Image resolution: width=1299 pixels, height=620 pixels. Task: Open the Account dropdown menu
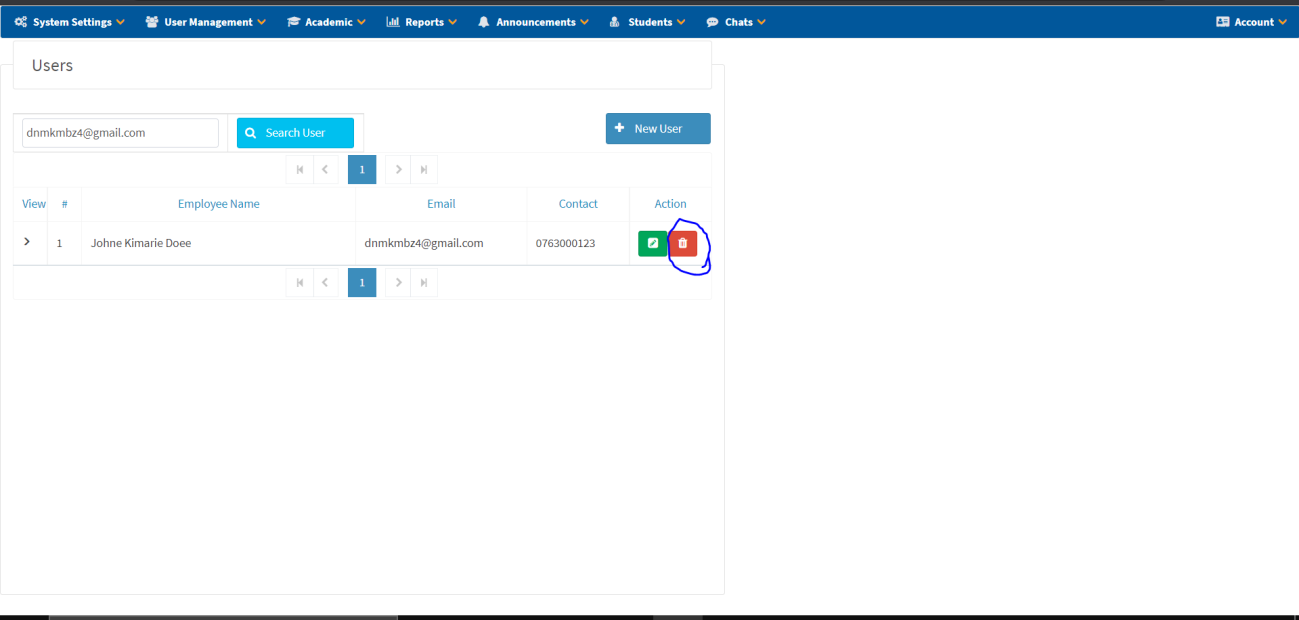(x=1251, y=22)
